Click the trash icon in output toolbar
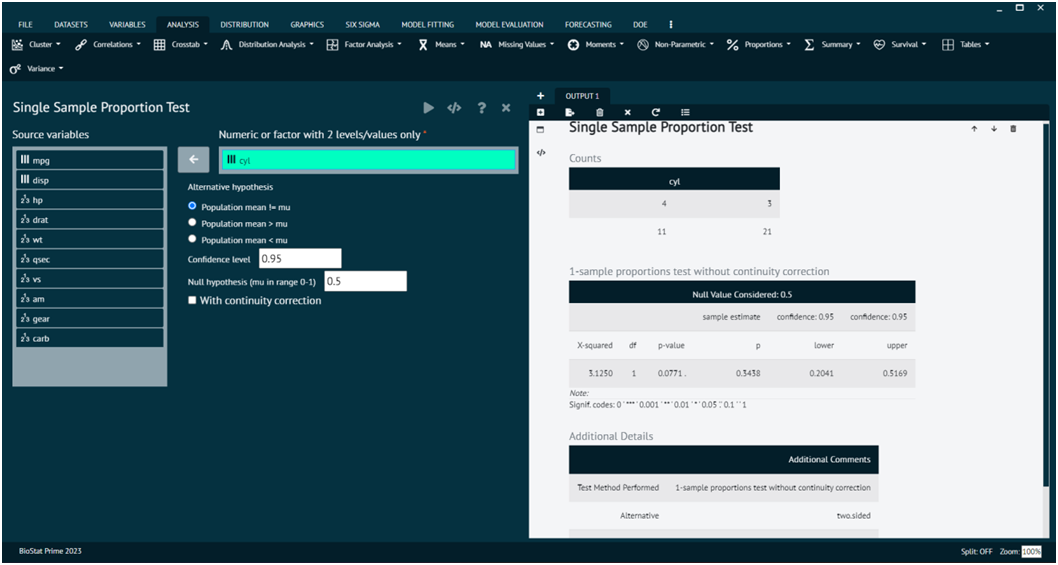The height and width of the screenshot is (565, 1058). pyautogui.click(x=600, y=112)
